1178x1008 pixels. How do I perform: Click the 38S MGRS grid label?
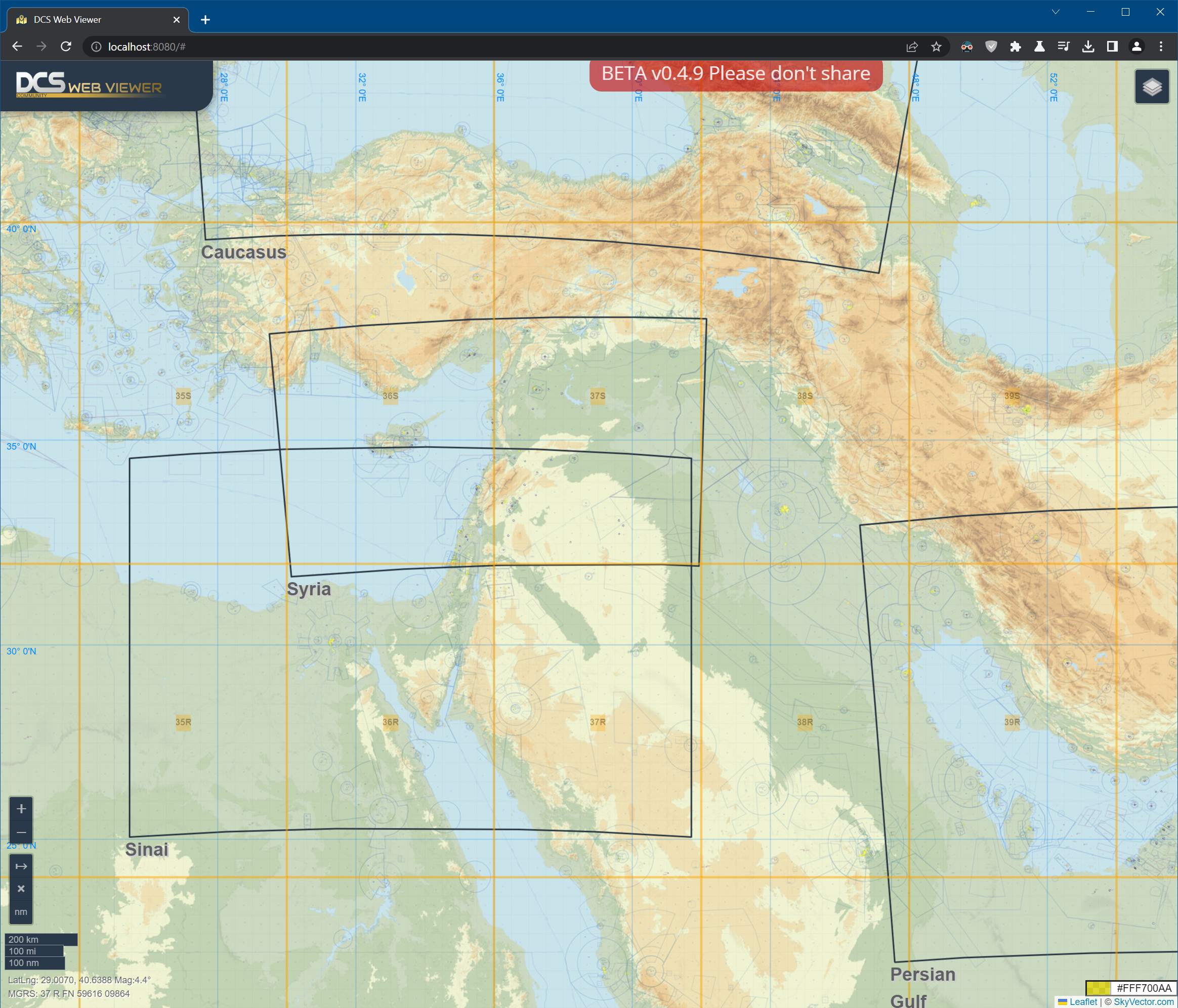(805, 396)
